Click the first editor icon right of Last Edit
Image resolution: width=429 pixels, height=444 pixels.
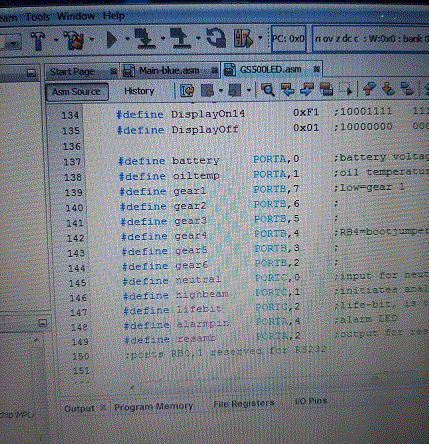(207, 90)
